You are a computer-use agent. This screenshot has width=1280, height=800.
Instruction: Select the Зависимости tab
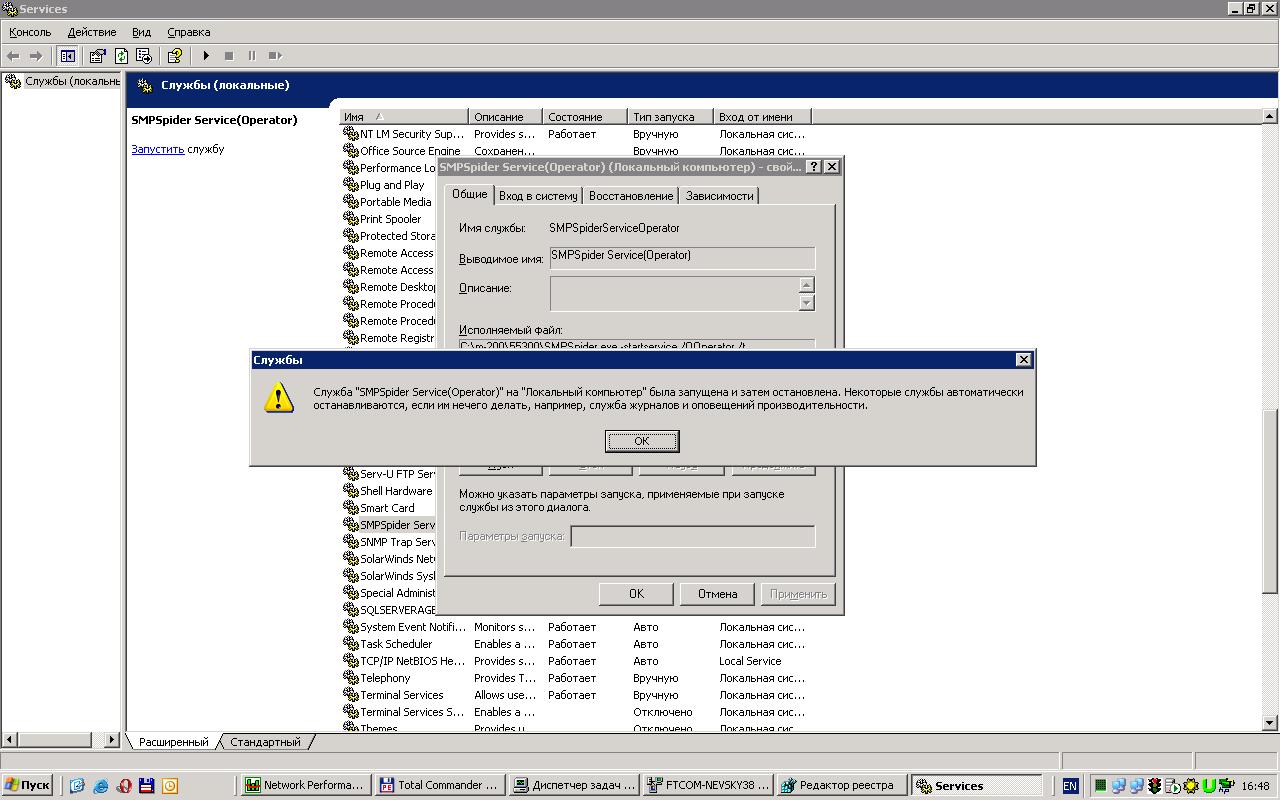[x=719, y=196]
